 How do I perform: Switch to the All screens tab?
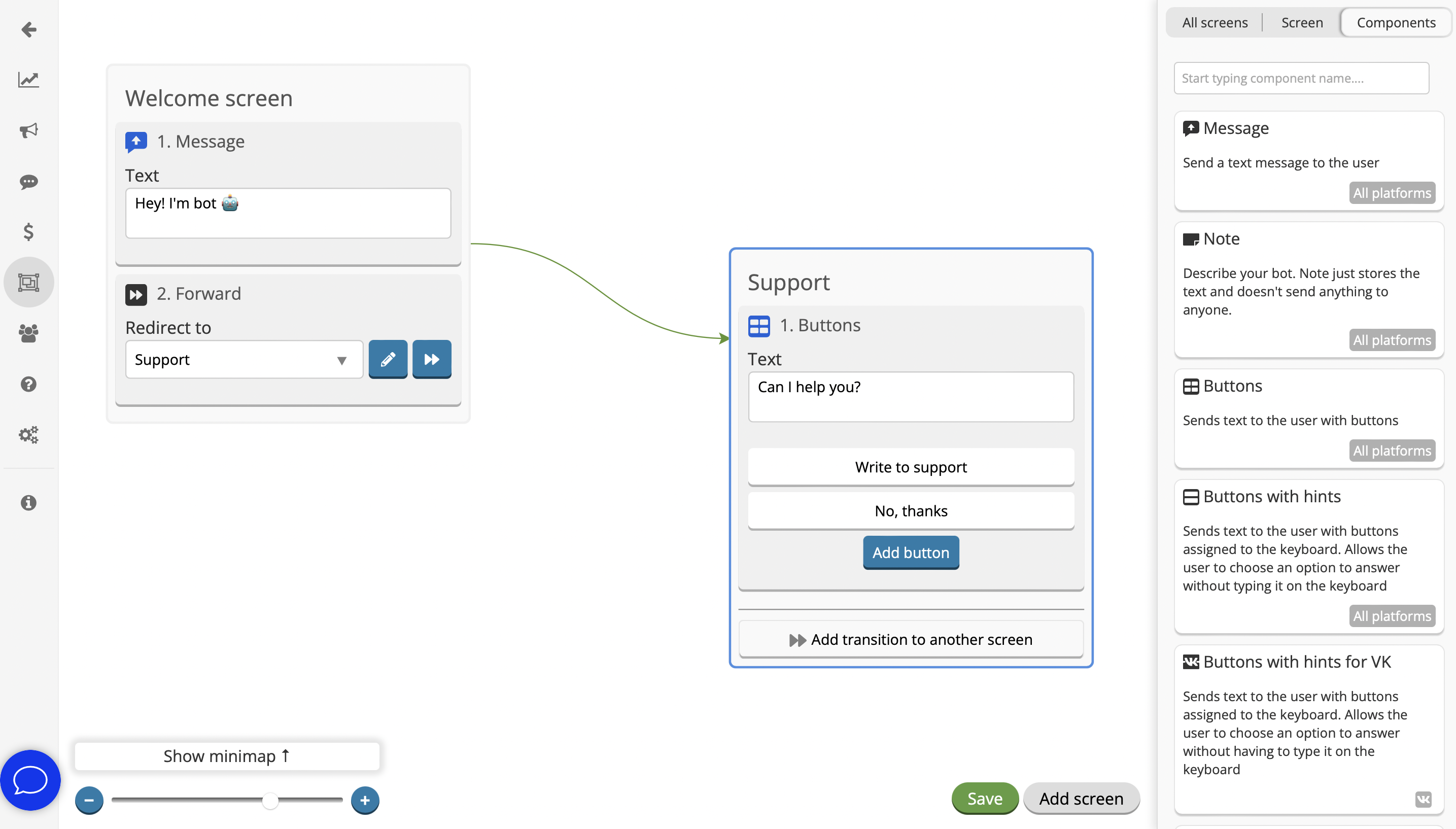tap(1215, 22)
